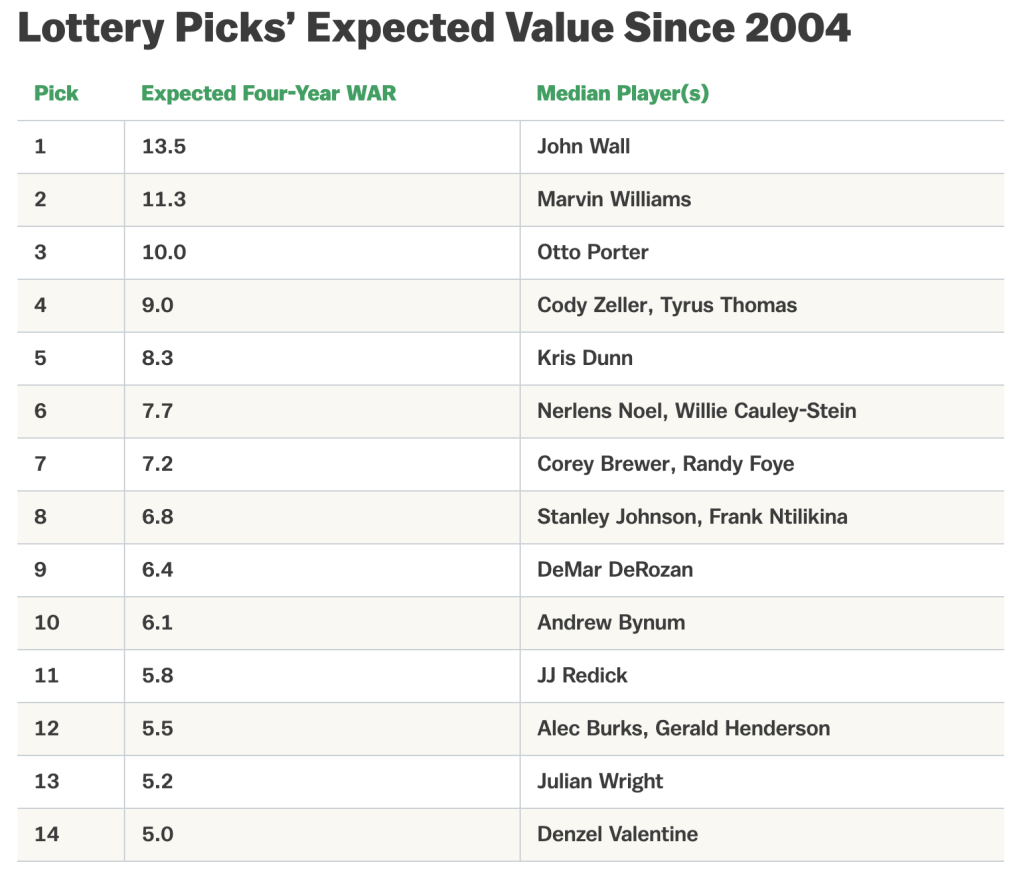The width and height of the screenshot is (1023, 876).
Task: Click the pick number 10 cell
Action: click(46, 623)
